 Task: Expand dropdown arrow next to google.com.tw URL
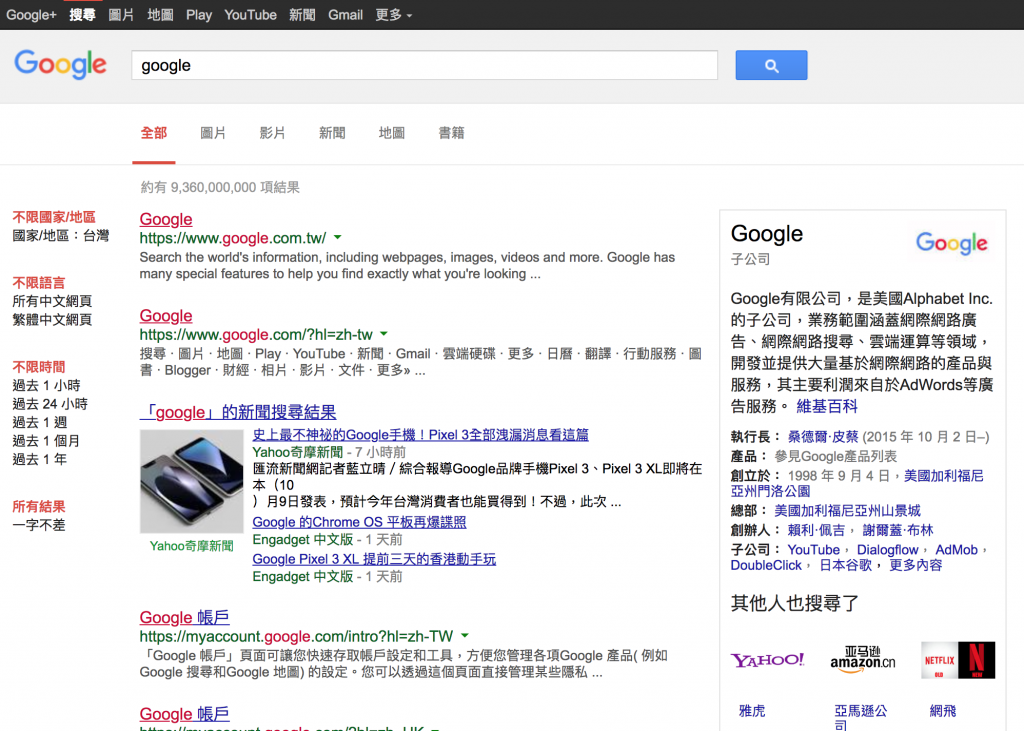(338, 237)
